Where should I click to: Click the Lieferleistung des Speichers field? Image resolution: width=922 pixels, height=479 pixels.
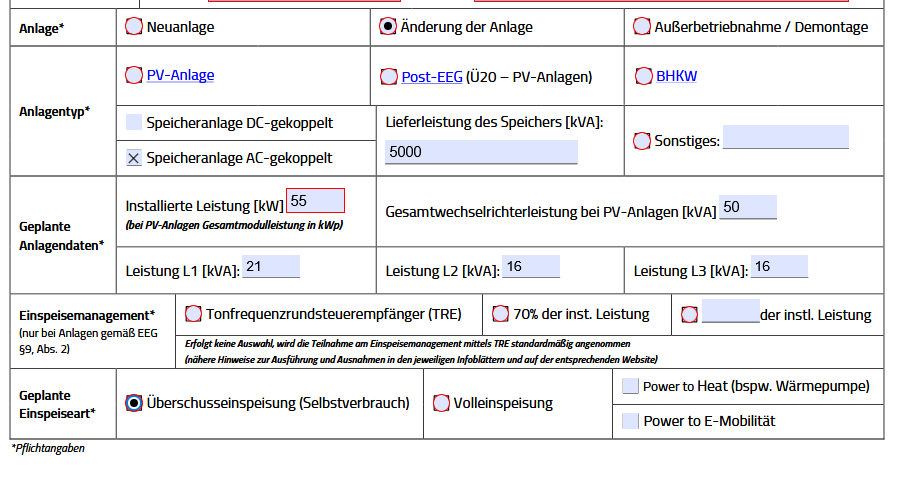coord(481,152)
